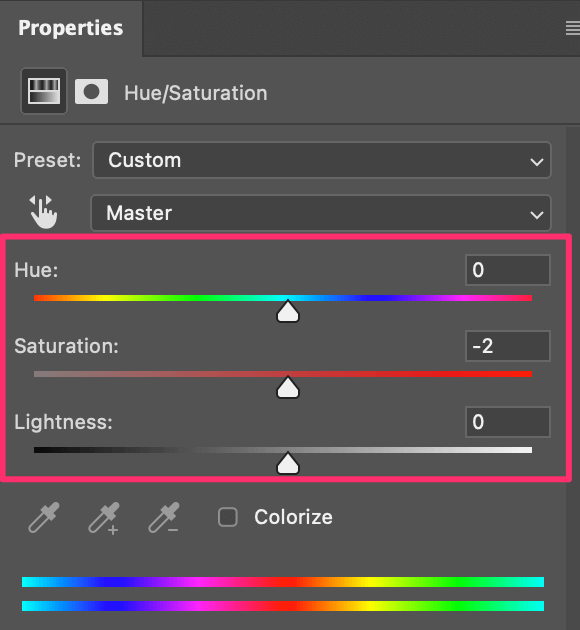Screen dimensions: 580x630
Task: Click the Hue slider handle
Action: pos(288,311)
